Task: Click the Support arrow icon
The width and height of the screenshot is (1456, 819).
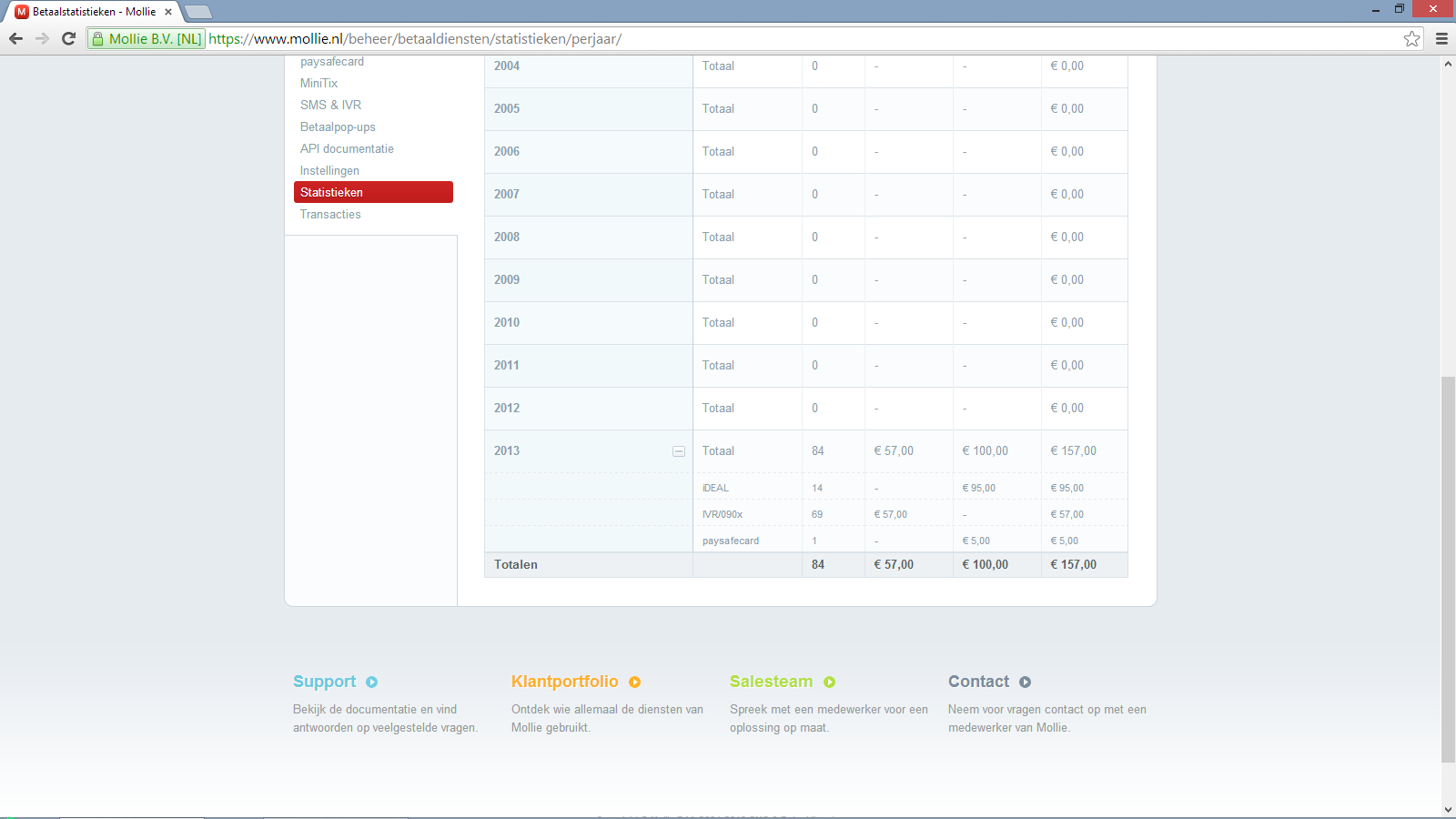Action: [372, 682]
